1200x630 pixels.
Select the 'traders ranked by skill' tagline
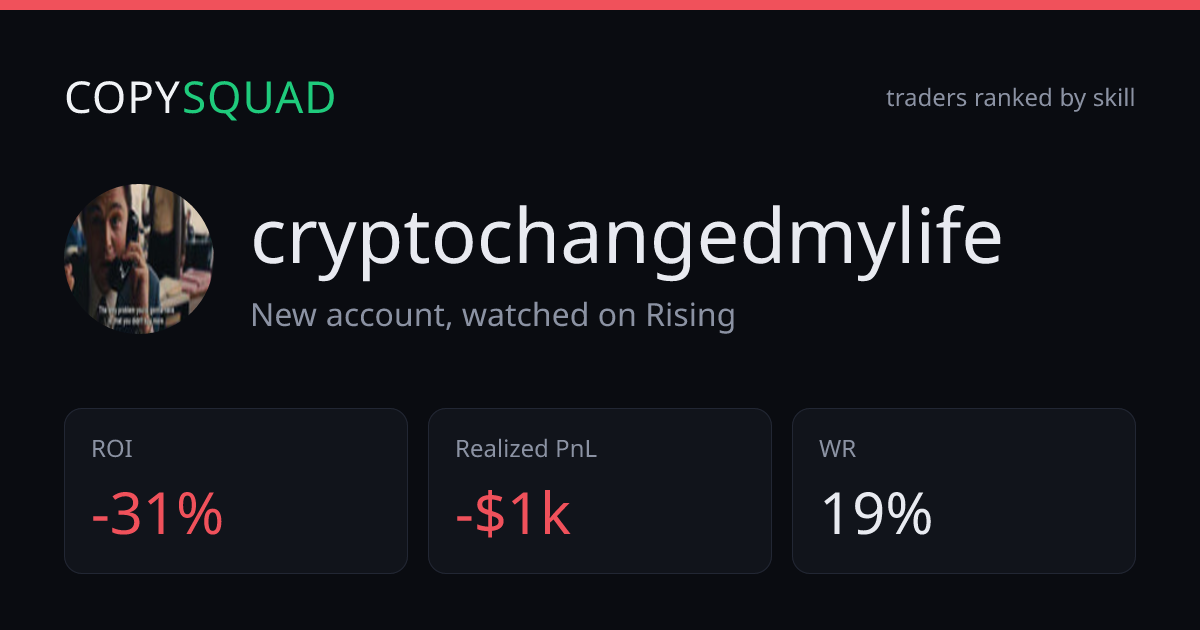(1010, 98)
